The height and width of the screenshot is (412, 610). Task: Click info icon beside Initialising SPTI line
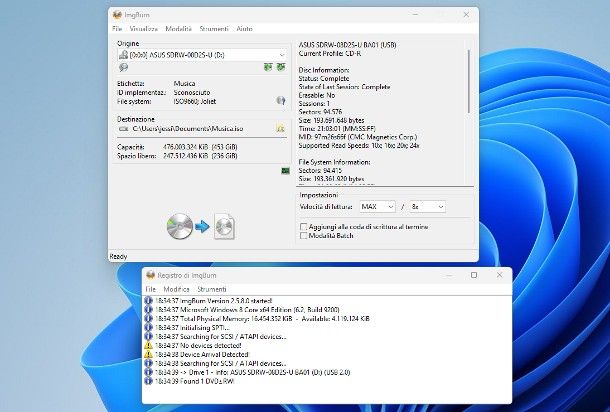pyautogui.click(x=148, y=328)
